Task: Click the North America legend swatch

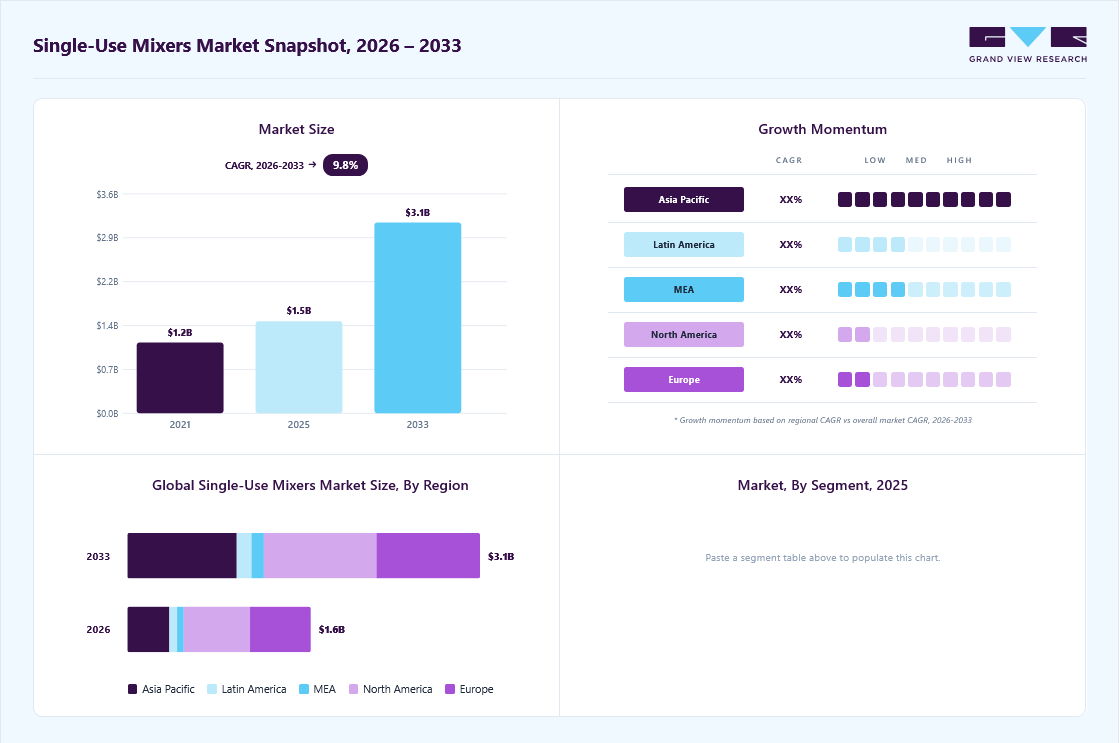Action: (354, 689)
